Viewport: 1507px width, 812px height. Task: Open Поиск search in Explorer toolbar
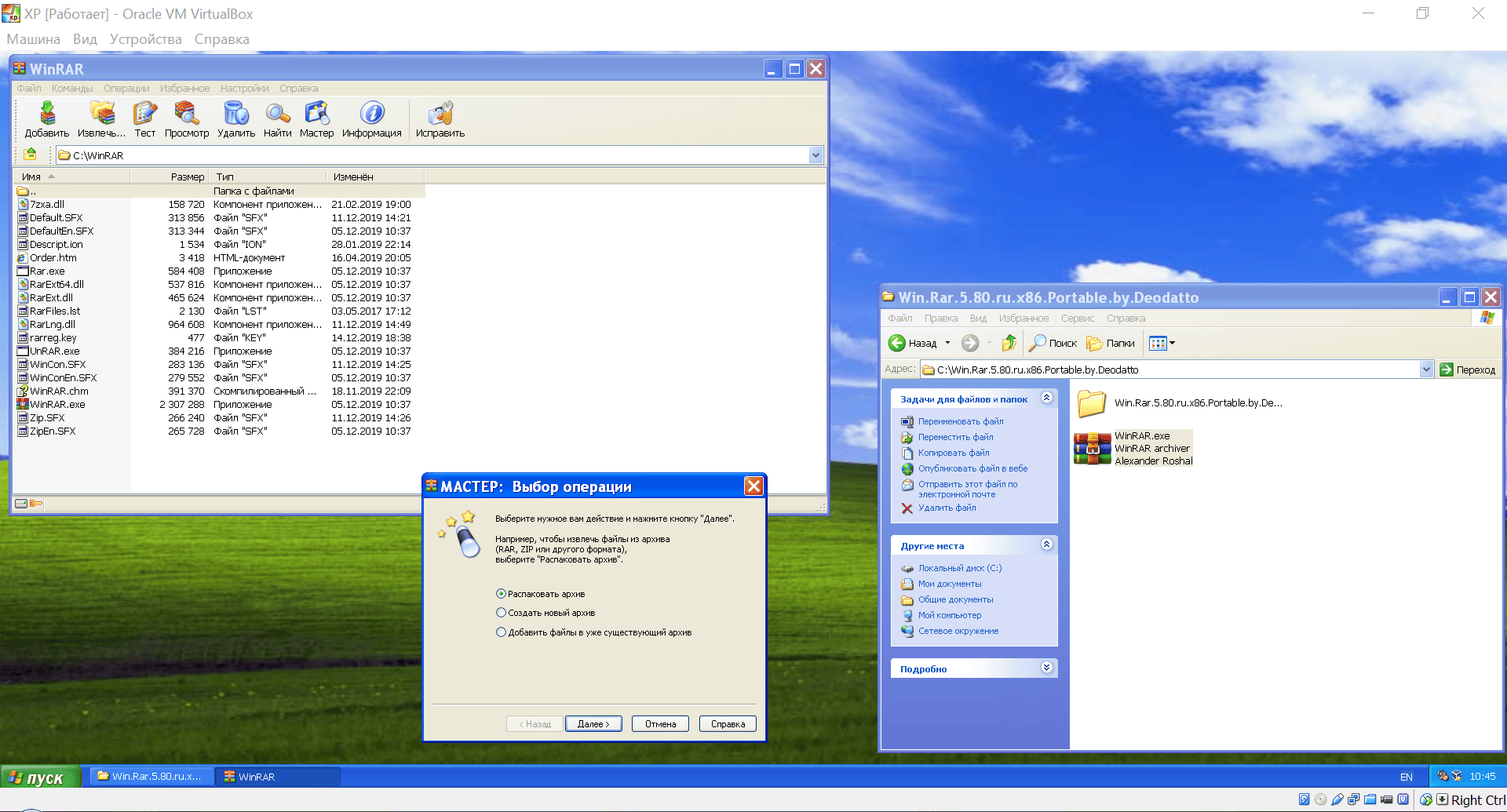1053,343
